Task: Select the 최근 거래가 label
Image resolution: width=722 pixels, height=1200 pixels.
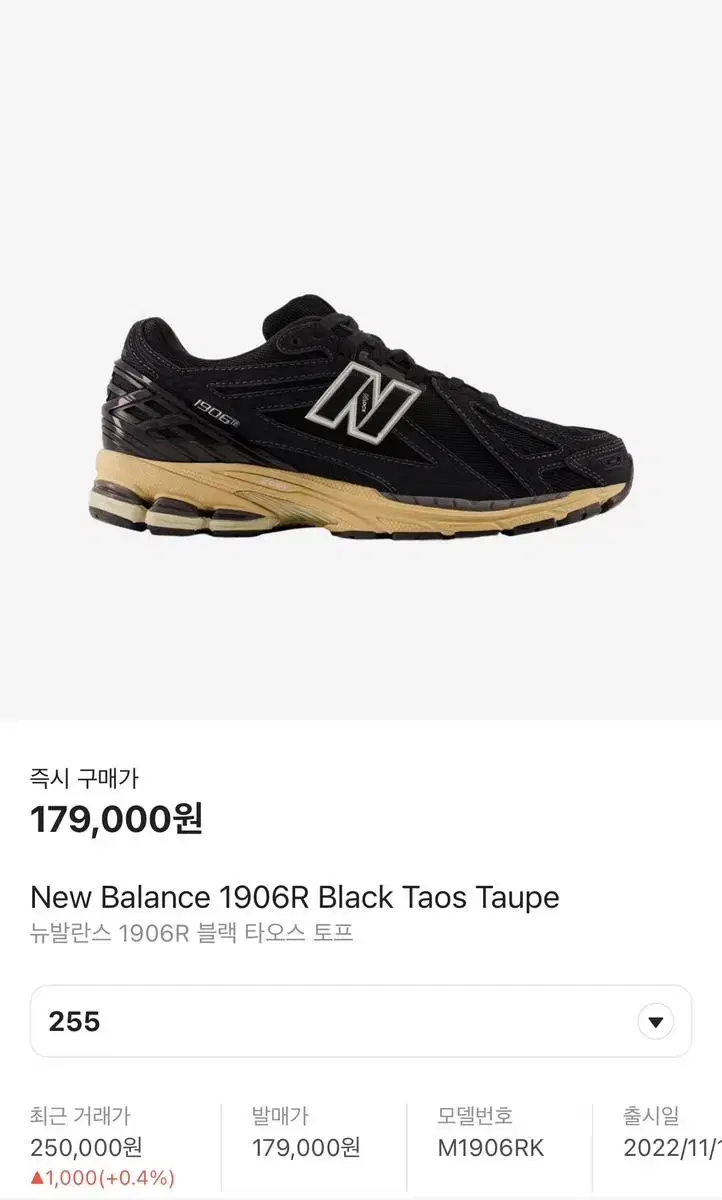Action: pyautogui.click(x=80, y=1116)
